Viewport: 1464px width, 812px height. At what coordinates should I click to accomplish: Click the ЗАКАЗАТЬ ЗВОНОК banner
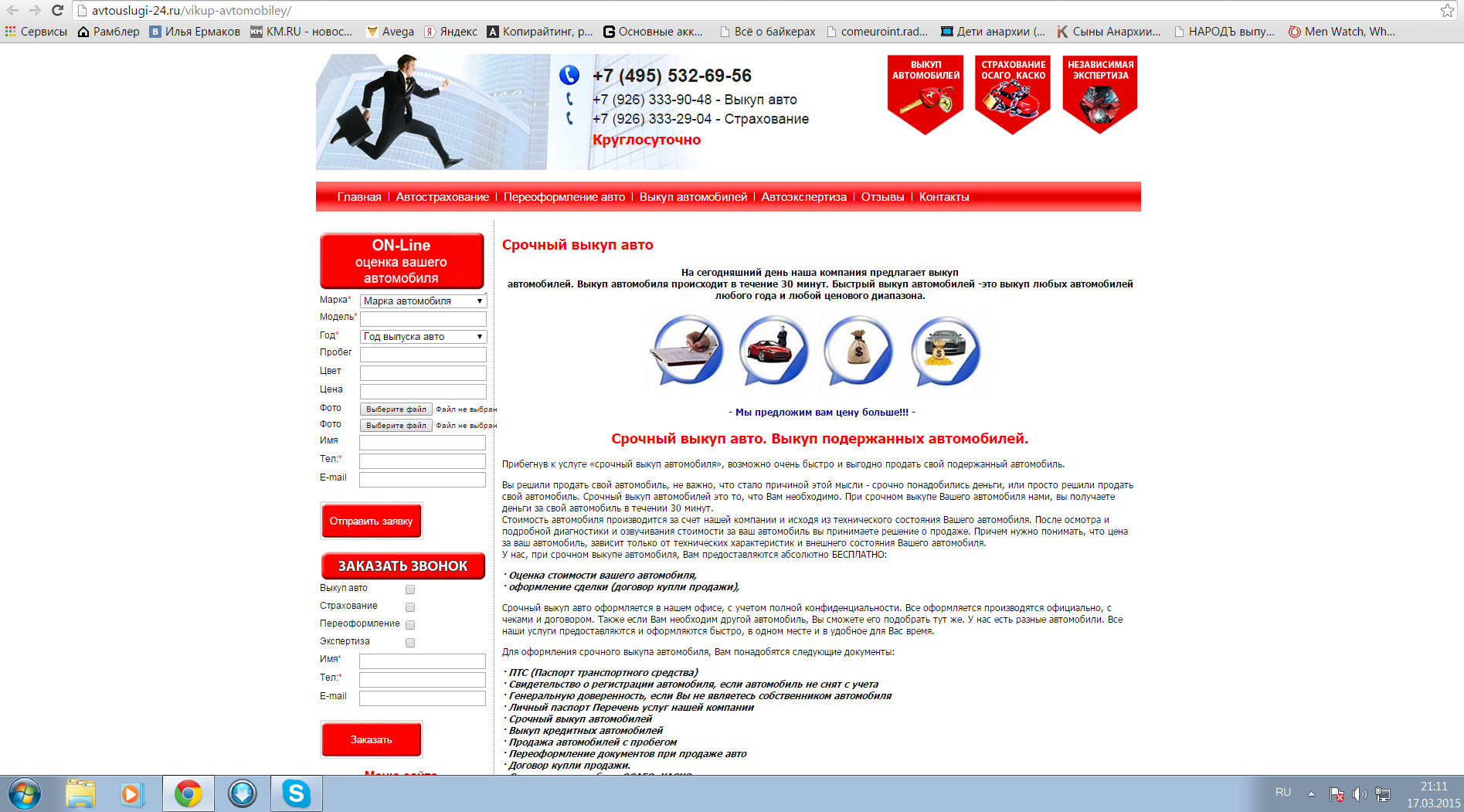[x=403, y=566]
